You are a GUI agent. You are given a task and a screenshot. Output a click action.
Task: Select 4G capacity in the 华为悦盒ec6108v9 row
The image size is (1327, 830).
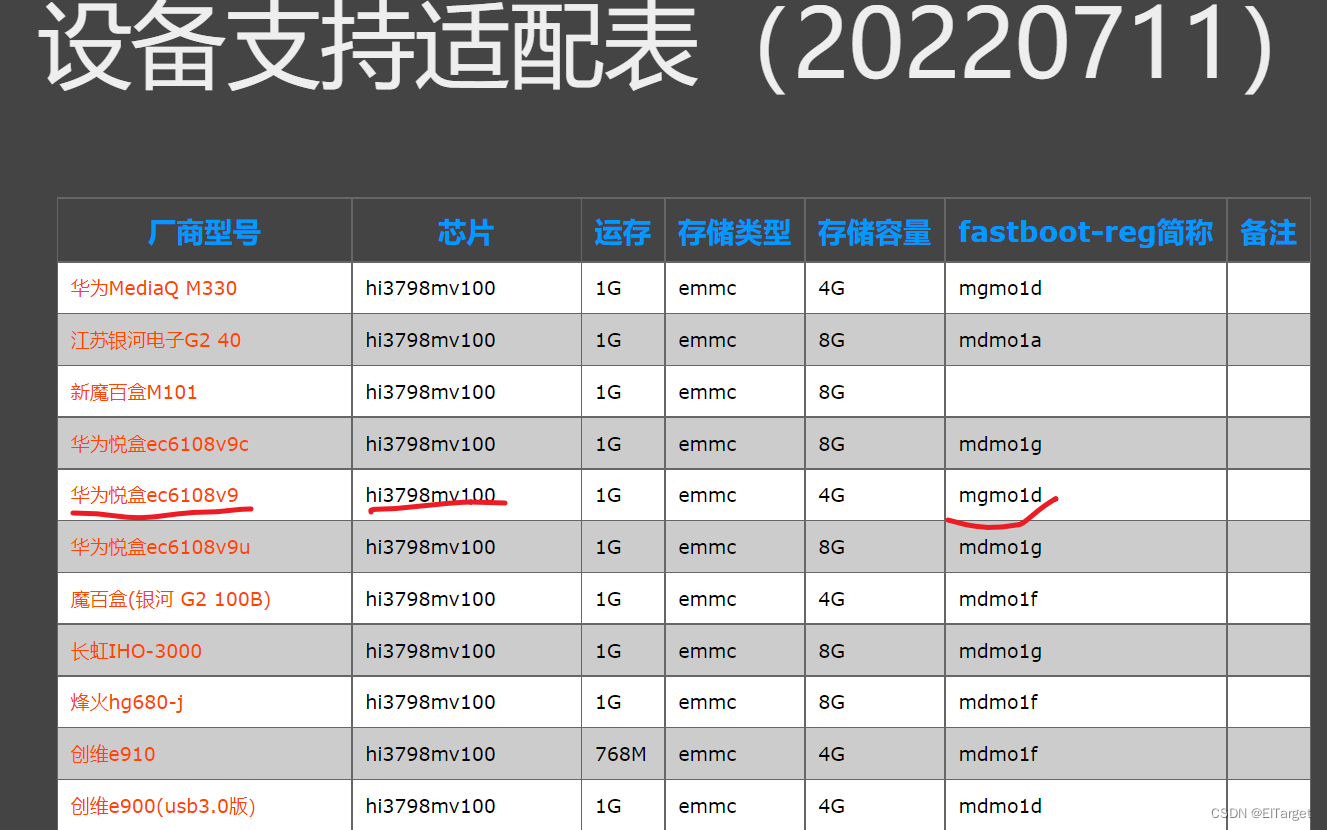[831, 495]
